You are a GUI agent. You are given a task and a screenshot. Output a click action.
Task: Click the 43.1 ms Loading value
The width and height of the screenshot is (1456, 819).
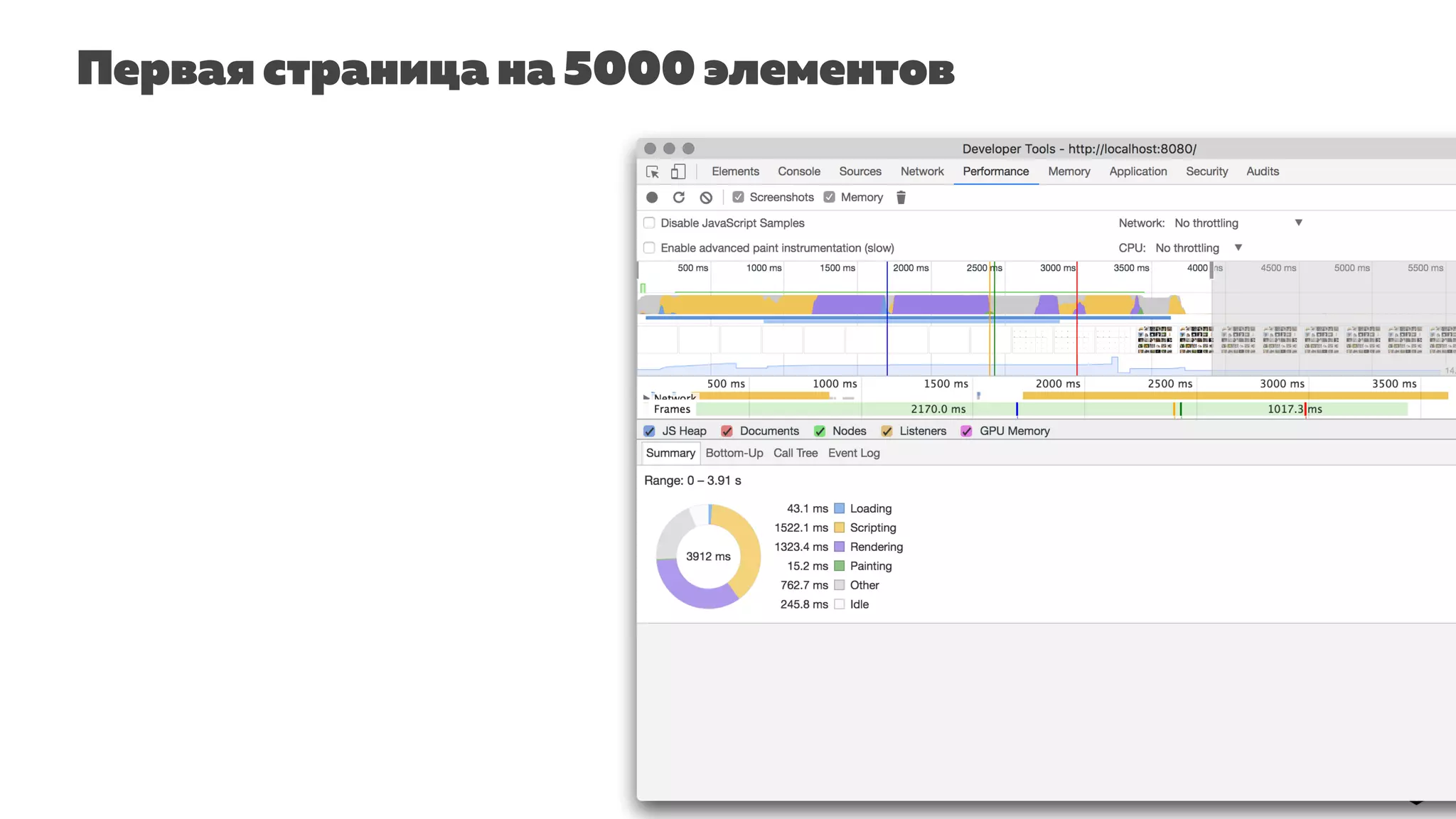(808, 508)
